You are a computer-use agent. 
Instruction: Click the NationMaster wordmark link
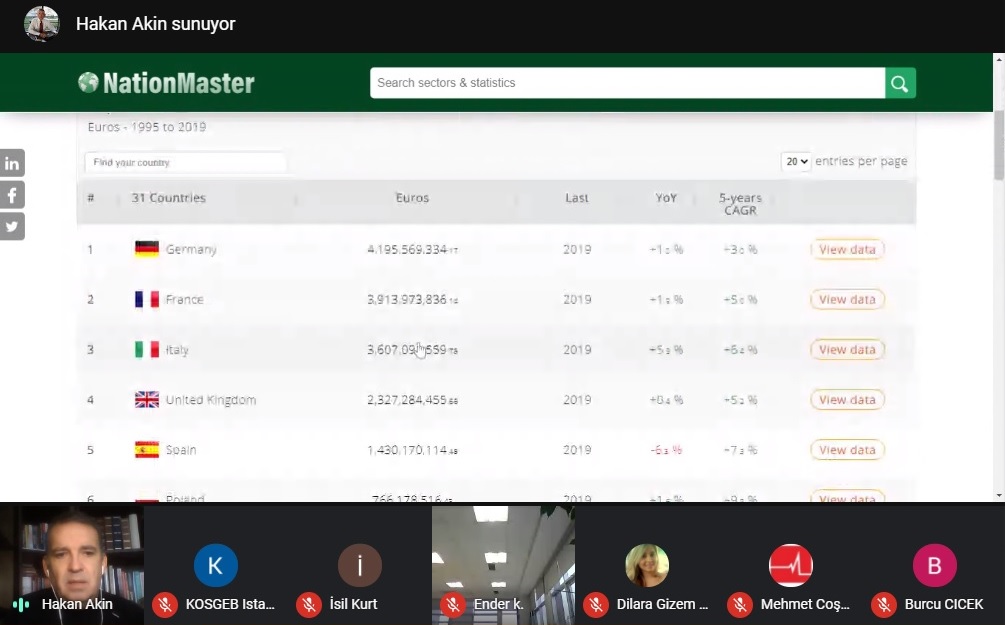(179, 83)
